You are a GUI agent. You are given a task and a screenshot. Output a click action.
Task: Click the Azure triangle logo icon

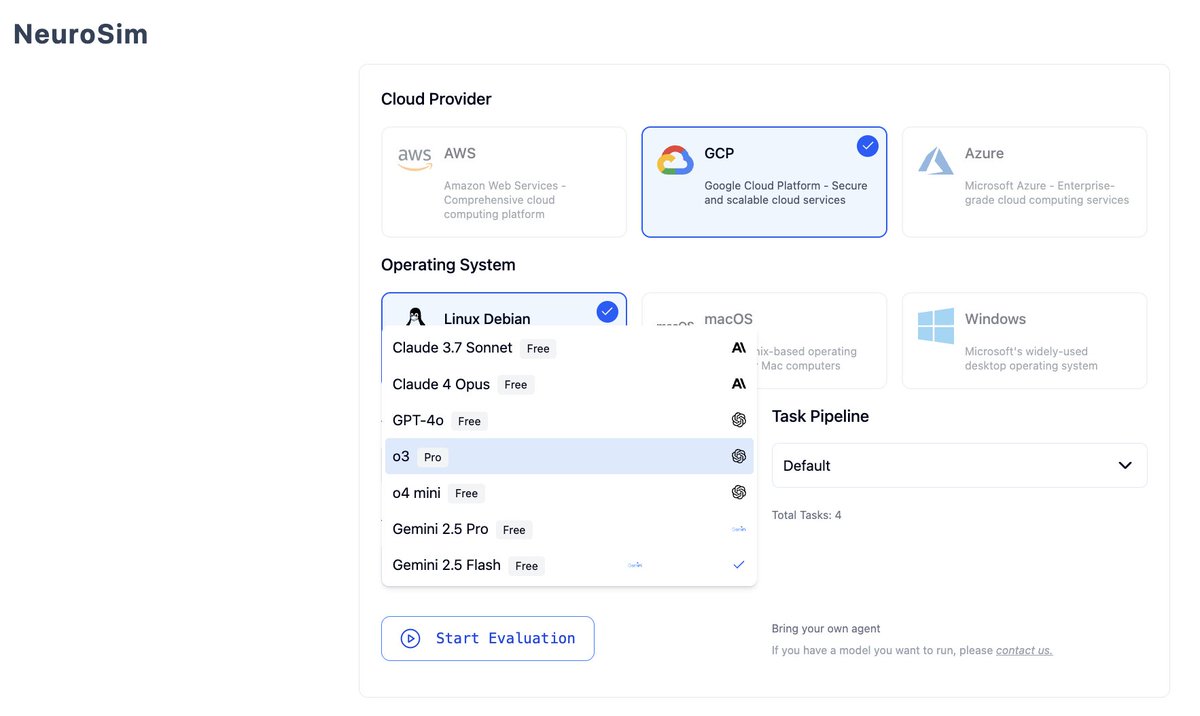pos(936,160)
